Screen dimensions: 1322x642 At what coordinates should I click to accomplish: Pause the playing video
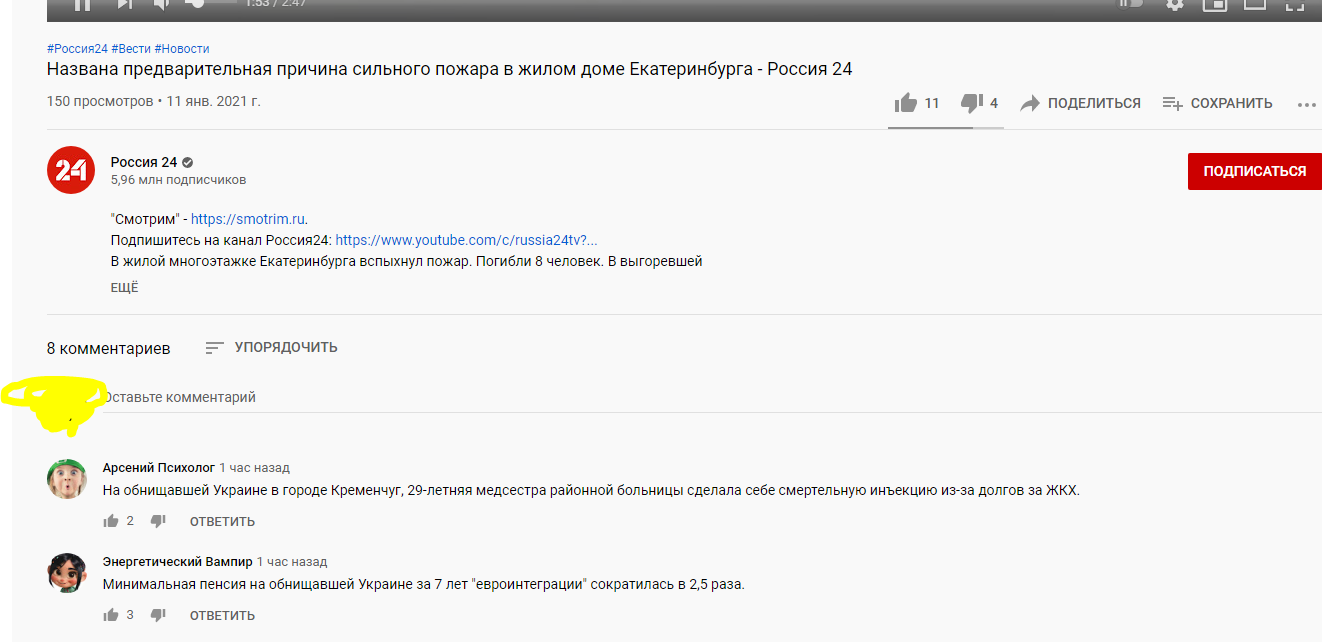(x=83, y=6)
